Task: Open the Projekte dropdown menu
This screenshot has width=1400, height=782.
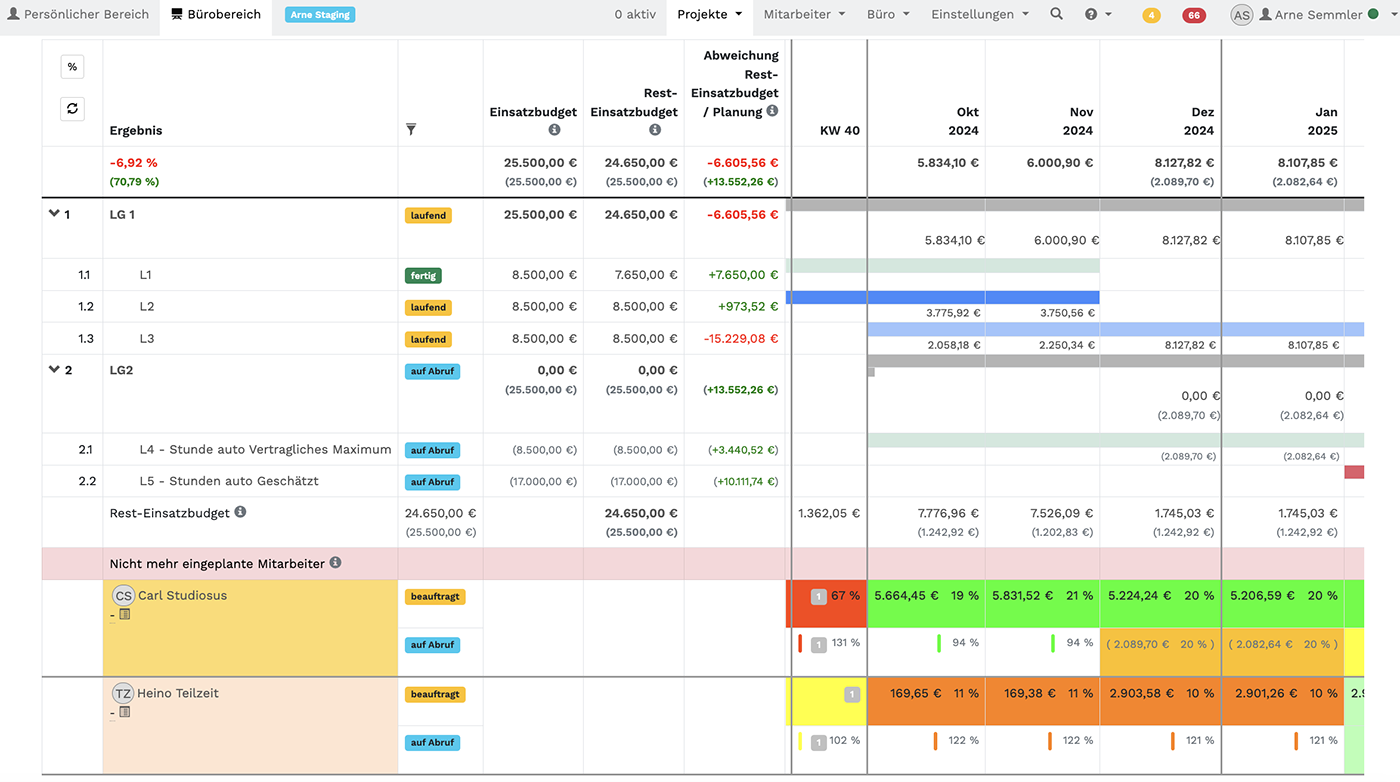Action: click(x=709, y=14)
